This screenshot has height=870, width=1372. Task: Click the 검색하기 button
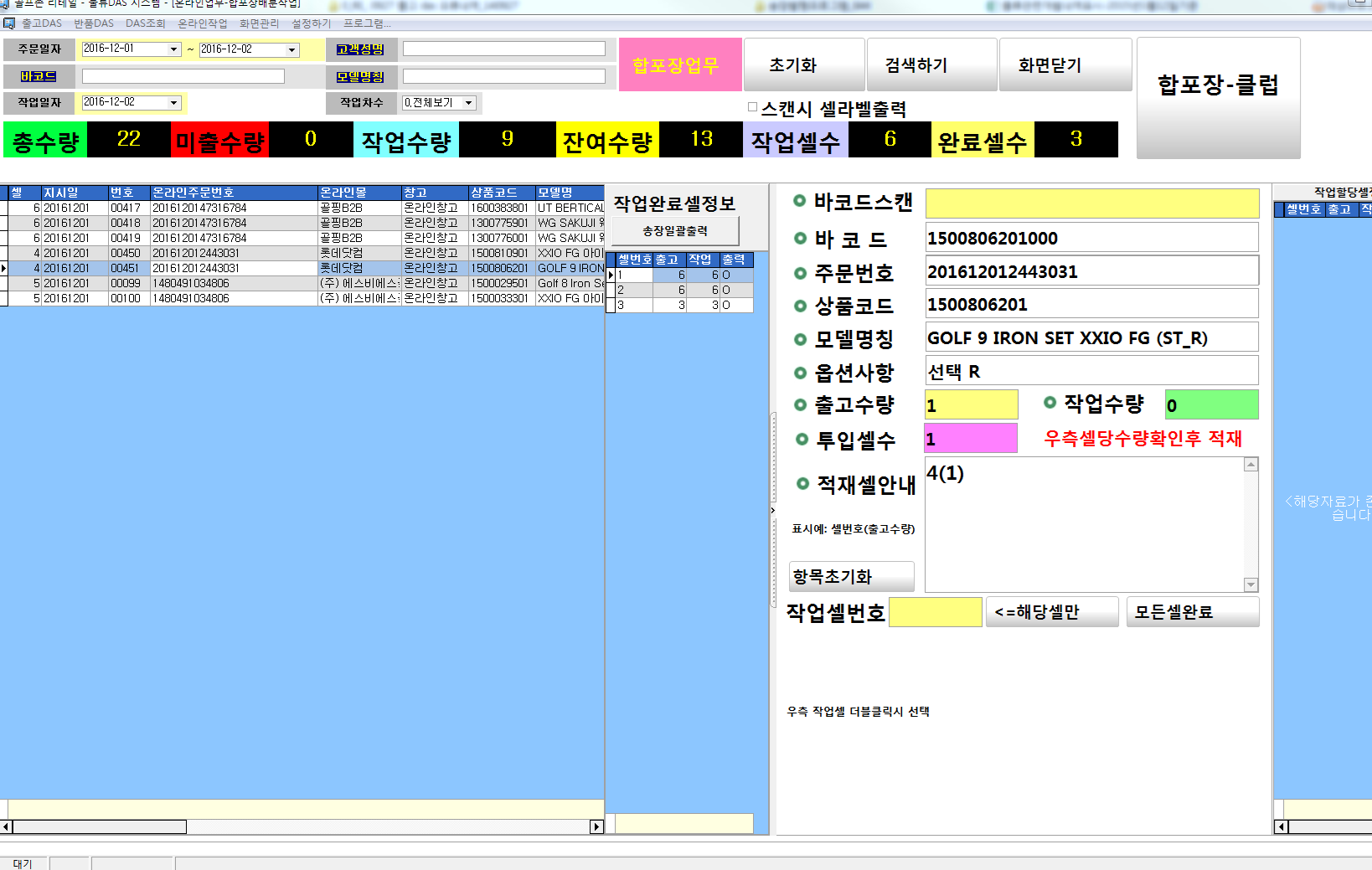click(x=916, y=65)
